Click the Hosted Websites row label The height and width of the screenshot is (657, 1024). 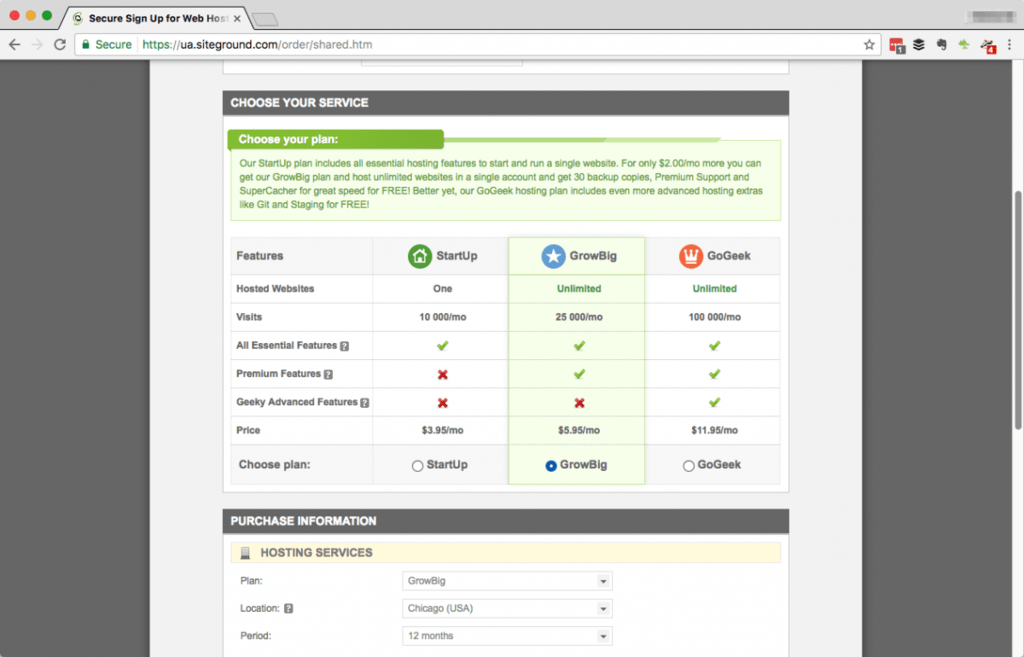pyautogui.click(x=275, y=289)
